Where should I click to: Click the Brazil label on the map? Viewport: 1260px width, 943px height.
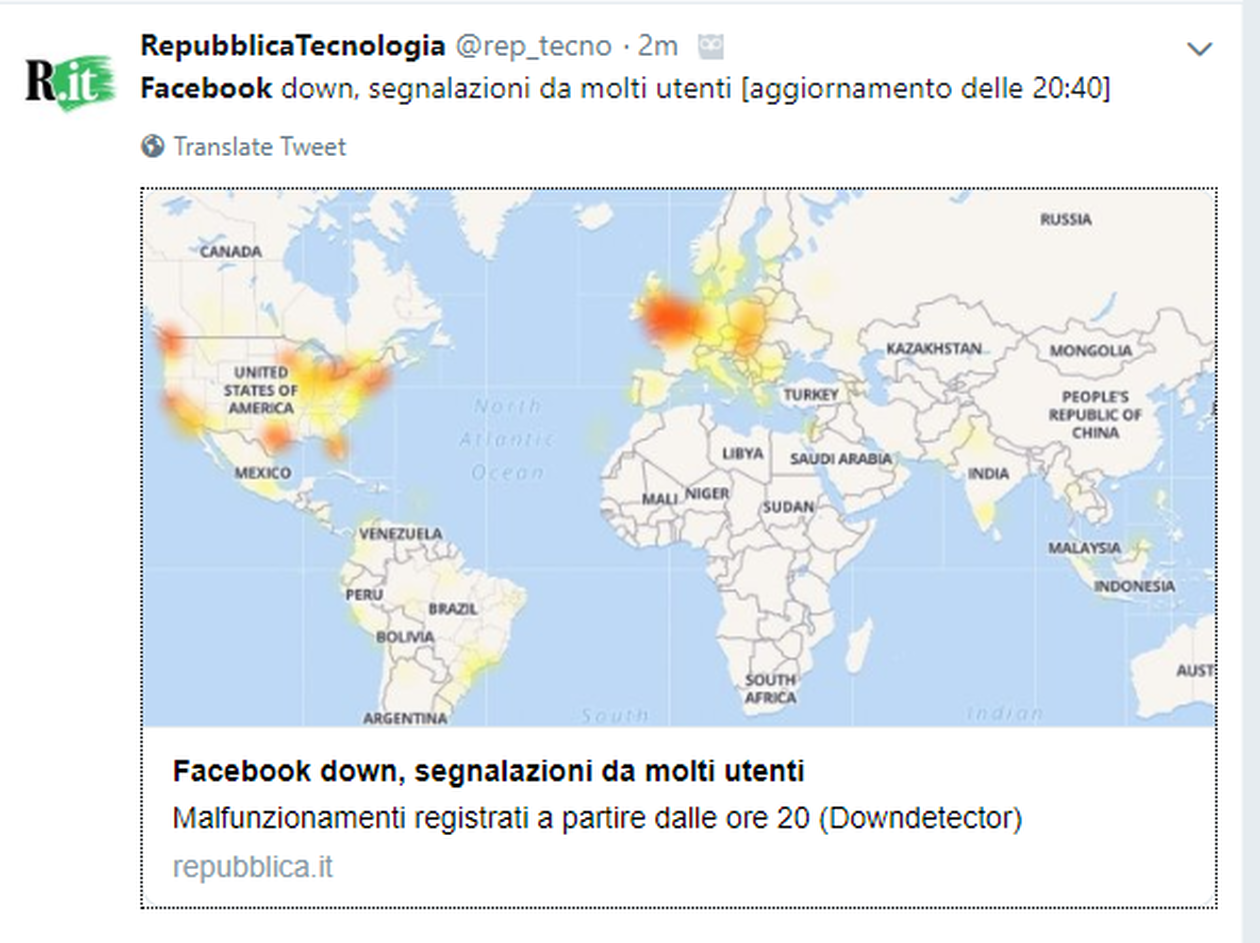point(453,608)
